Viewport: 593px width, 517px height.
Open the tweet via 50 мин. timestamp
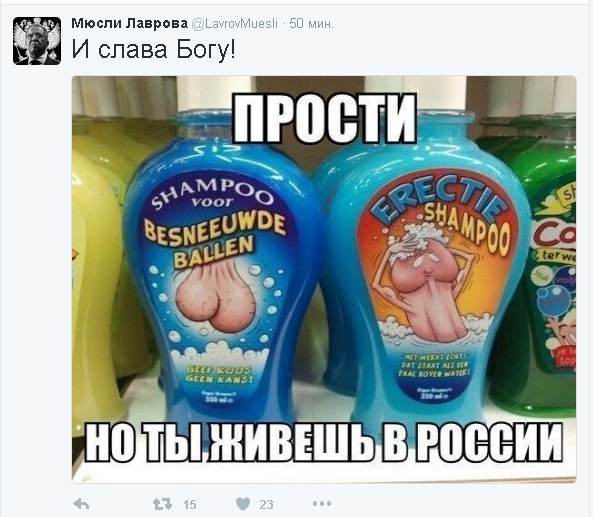click(311, 24)
